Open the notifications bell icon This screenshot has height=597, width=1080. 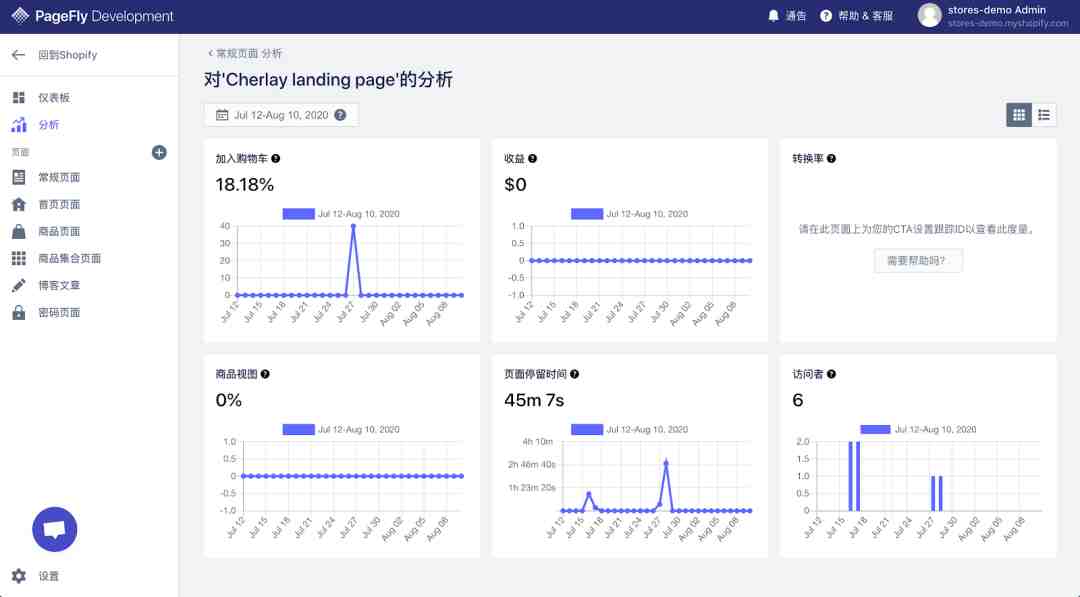pyautogui.click(x=773, y=16)
